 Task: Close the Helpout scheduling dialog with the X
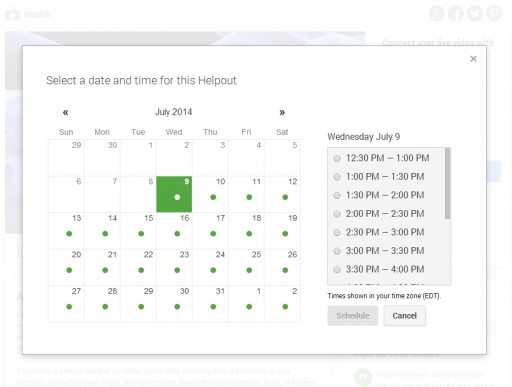point(473,59)
